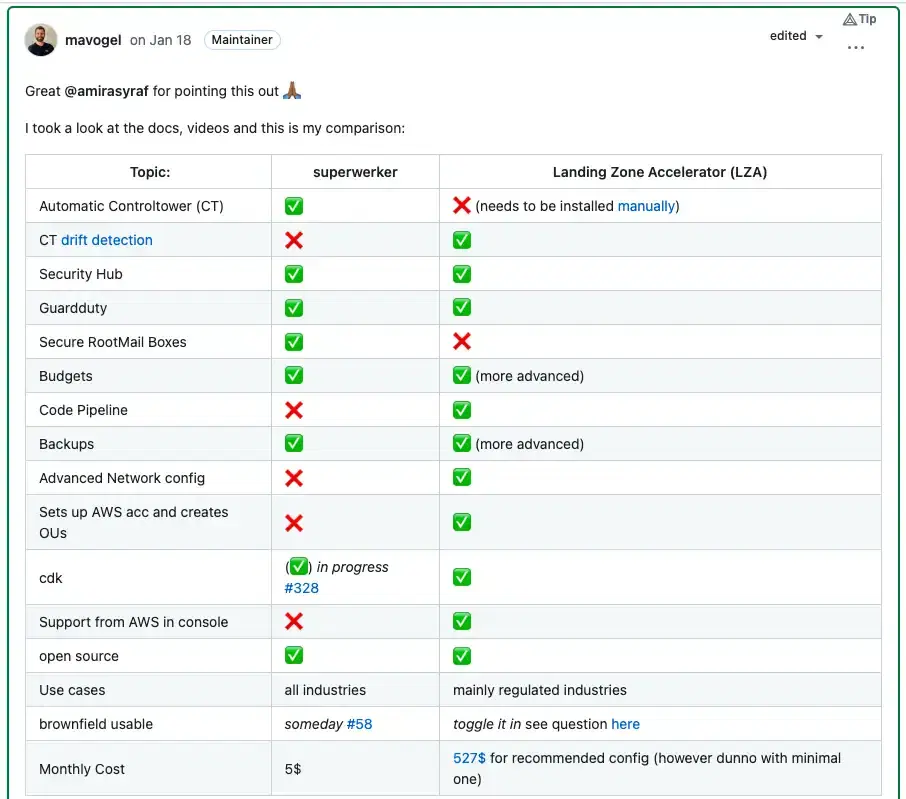Select 'I took a look at the docs' sentence

tap(215, 128)
